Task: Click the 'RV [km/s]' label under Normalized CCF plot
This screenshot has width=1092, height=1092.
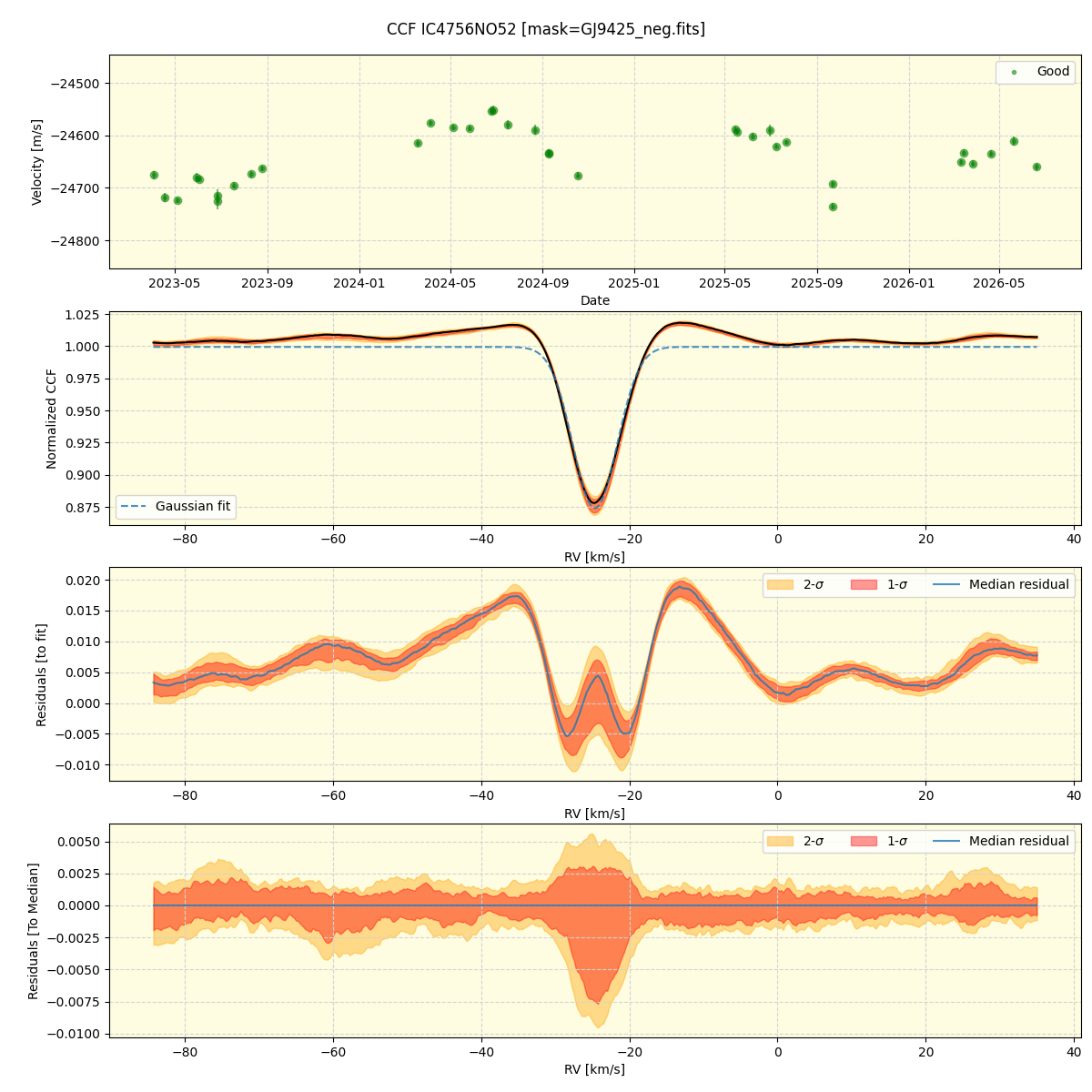Action: pos(595,557)
